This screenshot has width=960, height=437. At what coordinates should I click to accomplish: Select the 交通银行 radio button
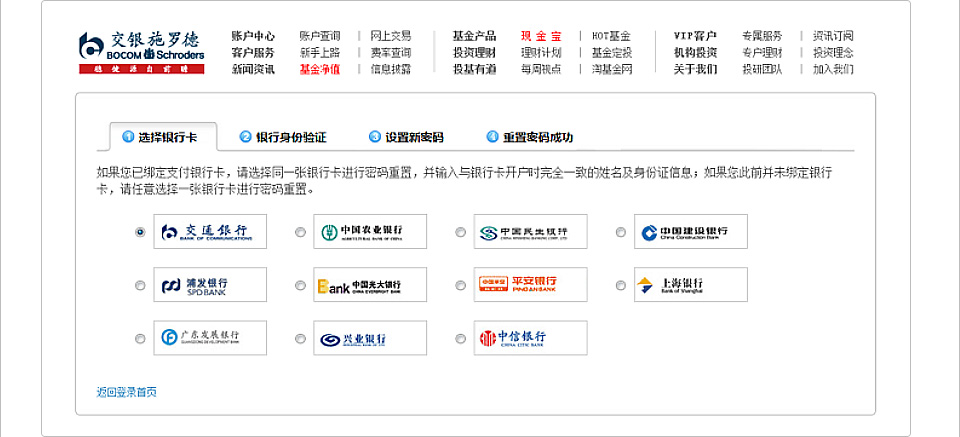click(140, 232)
